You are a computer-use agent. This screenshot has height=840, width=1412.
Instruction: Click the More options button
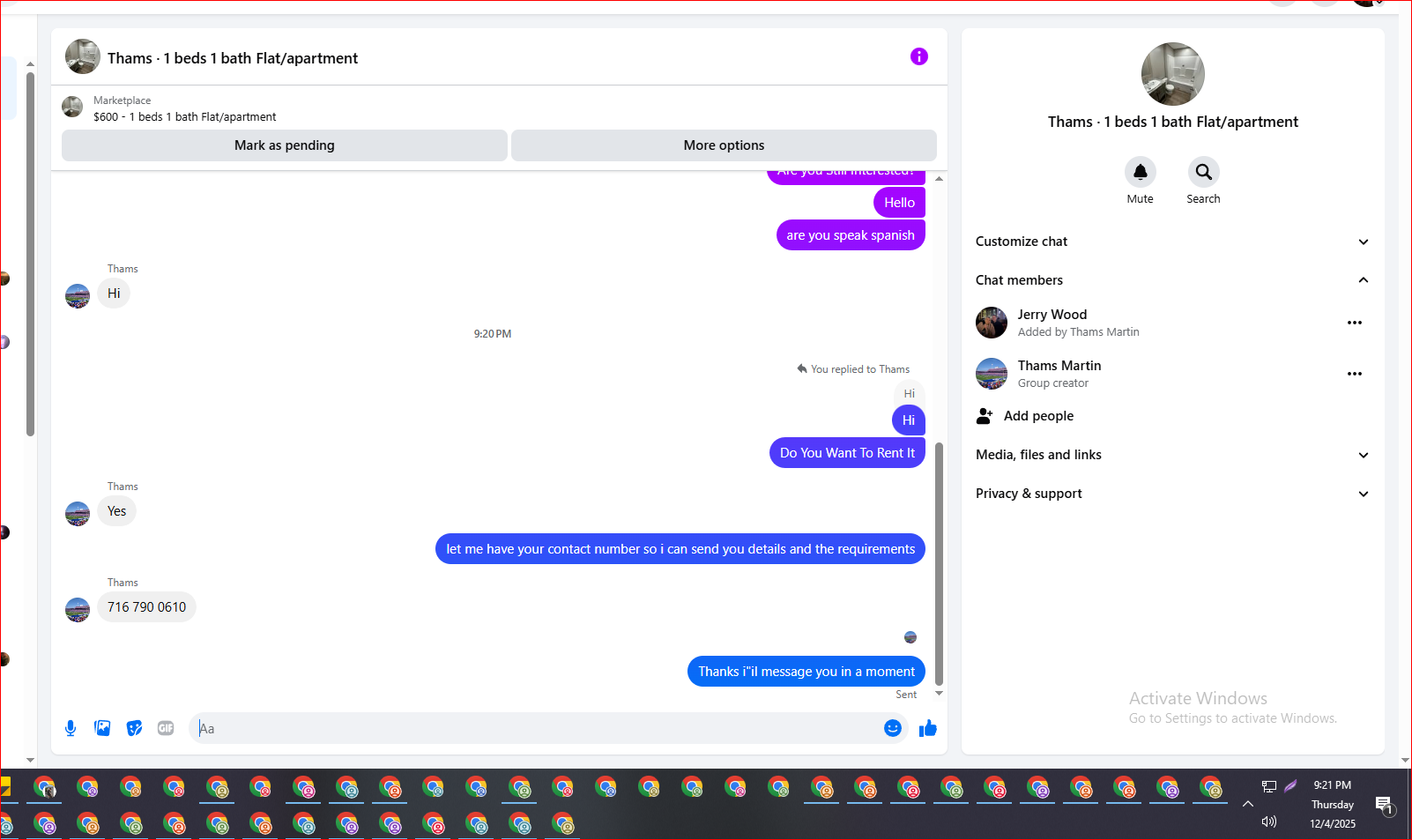coord(724,145)
